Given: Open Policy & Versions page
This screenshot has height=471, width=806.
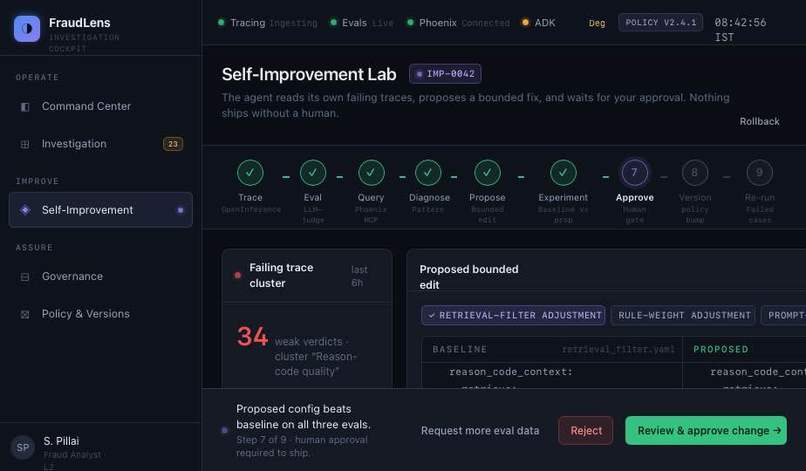Looking at the screenshot, I should point(101,314).
